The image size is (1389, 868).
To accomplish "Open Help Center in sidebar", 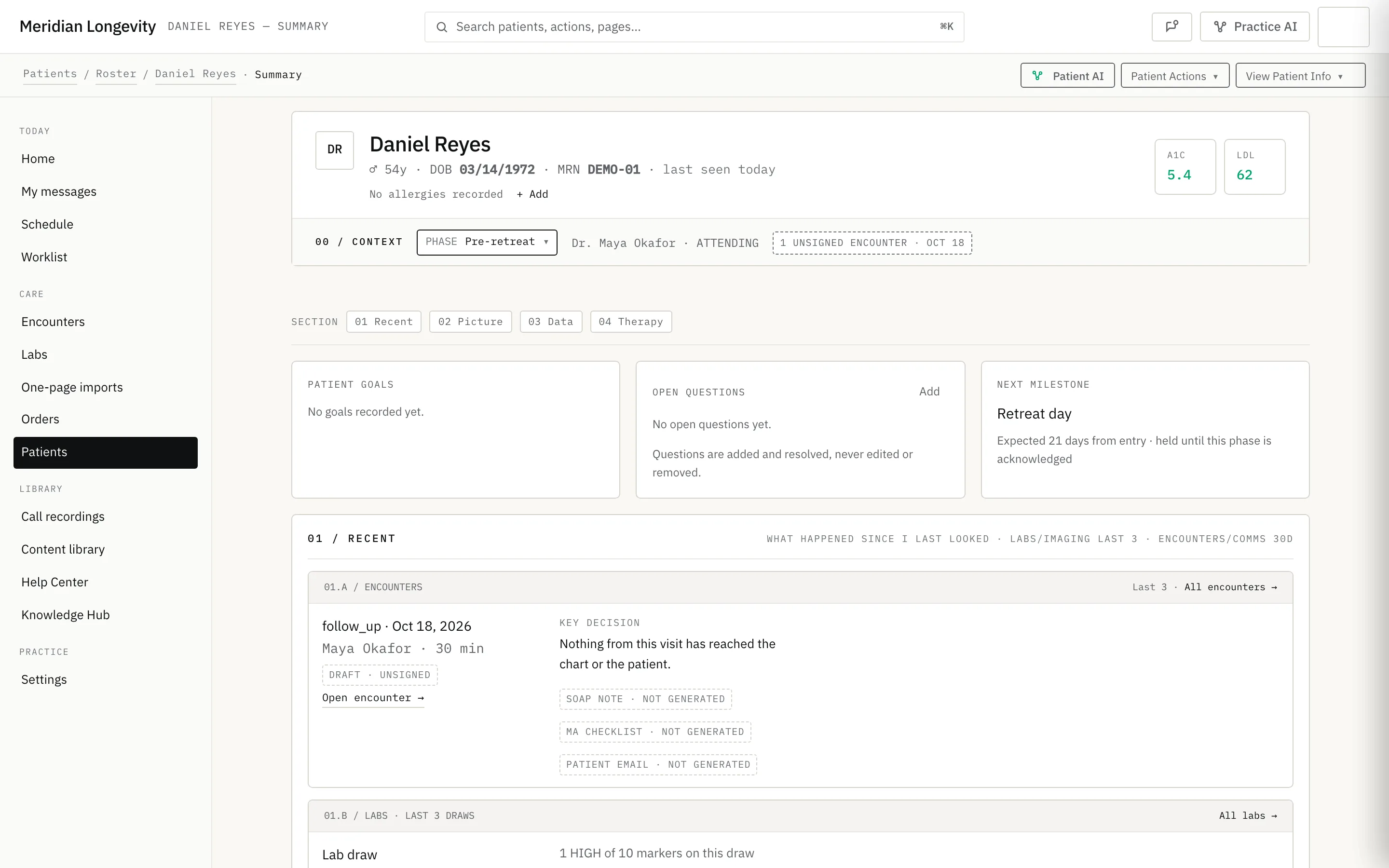I will pyautogui.click(x=106, y=582).
